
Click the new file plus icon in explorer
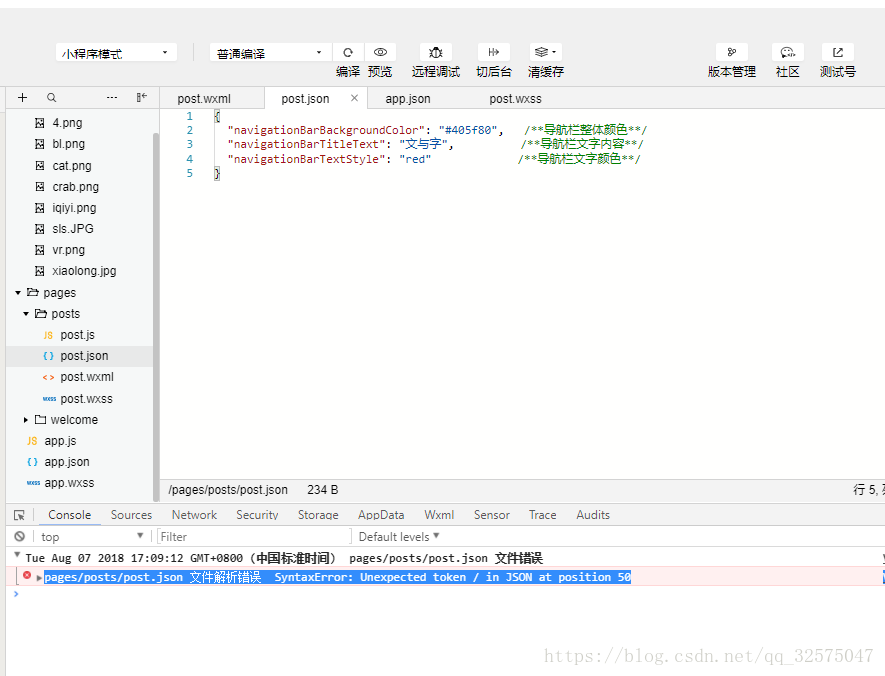[x=22, y=97]
